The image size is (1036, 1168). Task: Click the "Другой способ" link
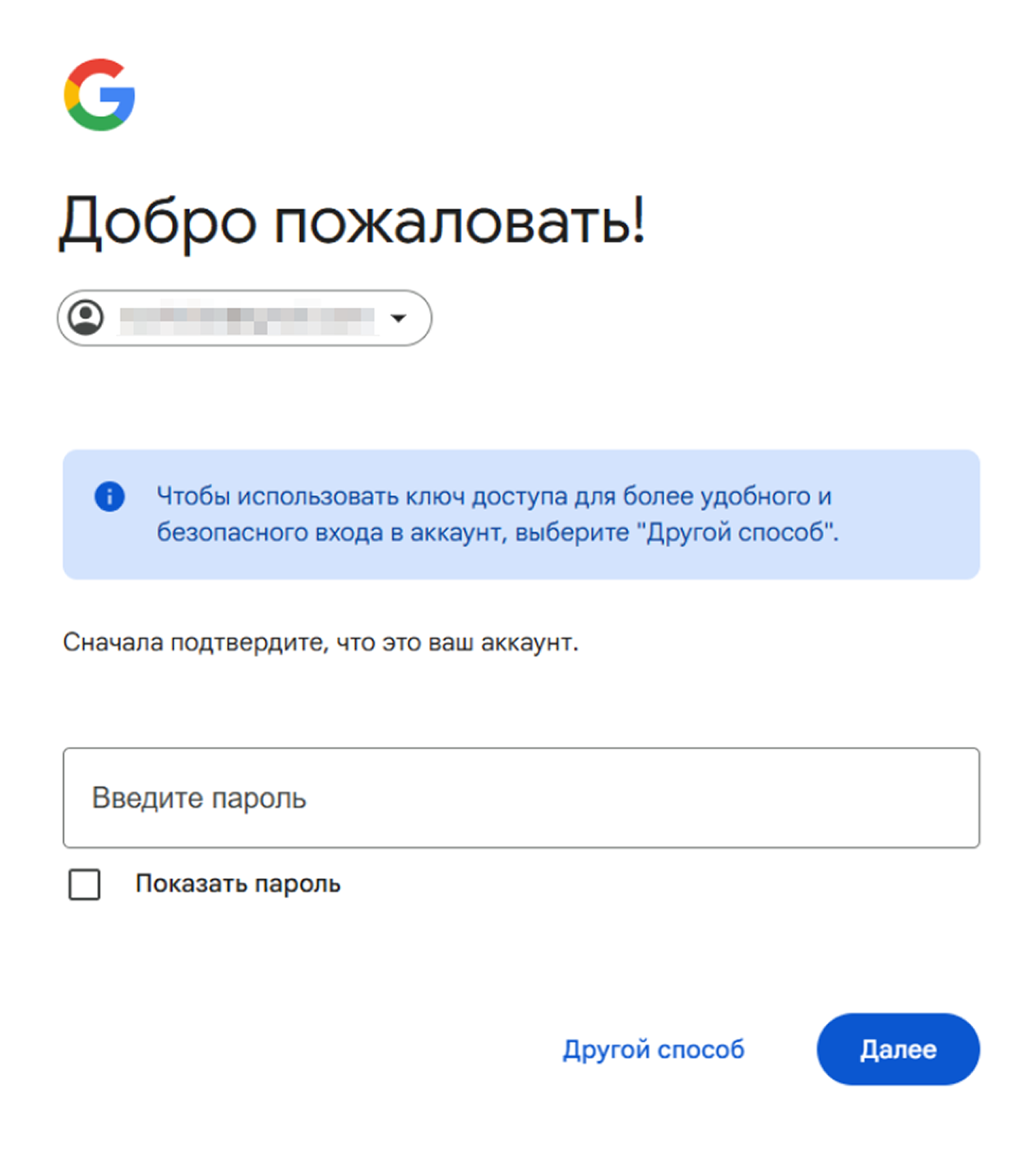coord(654,1050)
